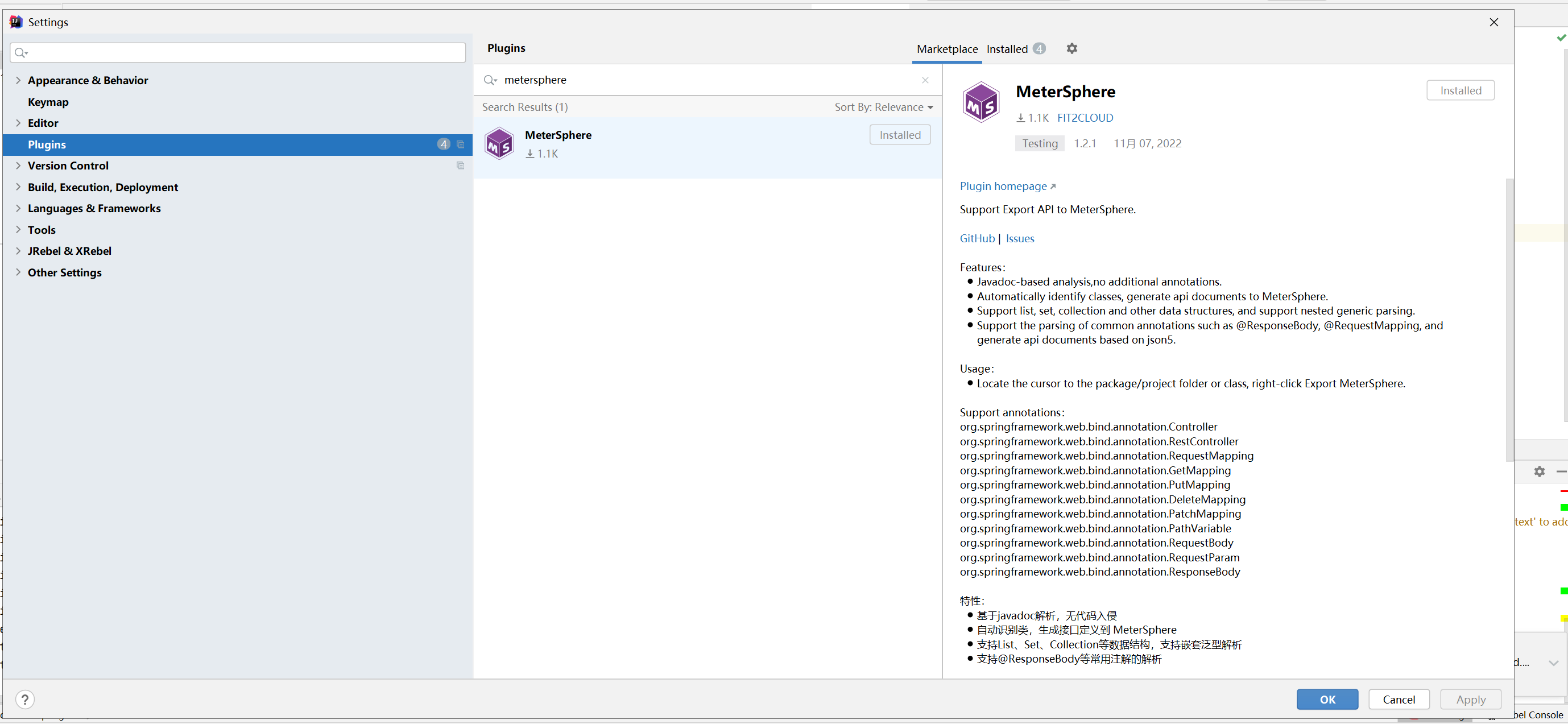Expand Languages & Frameworks node
This screenshot has height=724, width=1568.
18,208
